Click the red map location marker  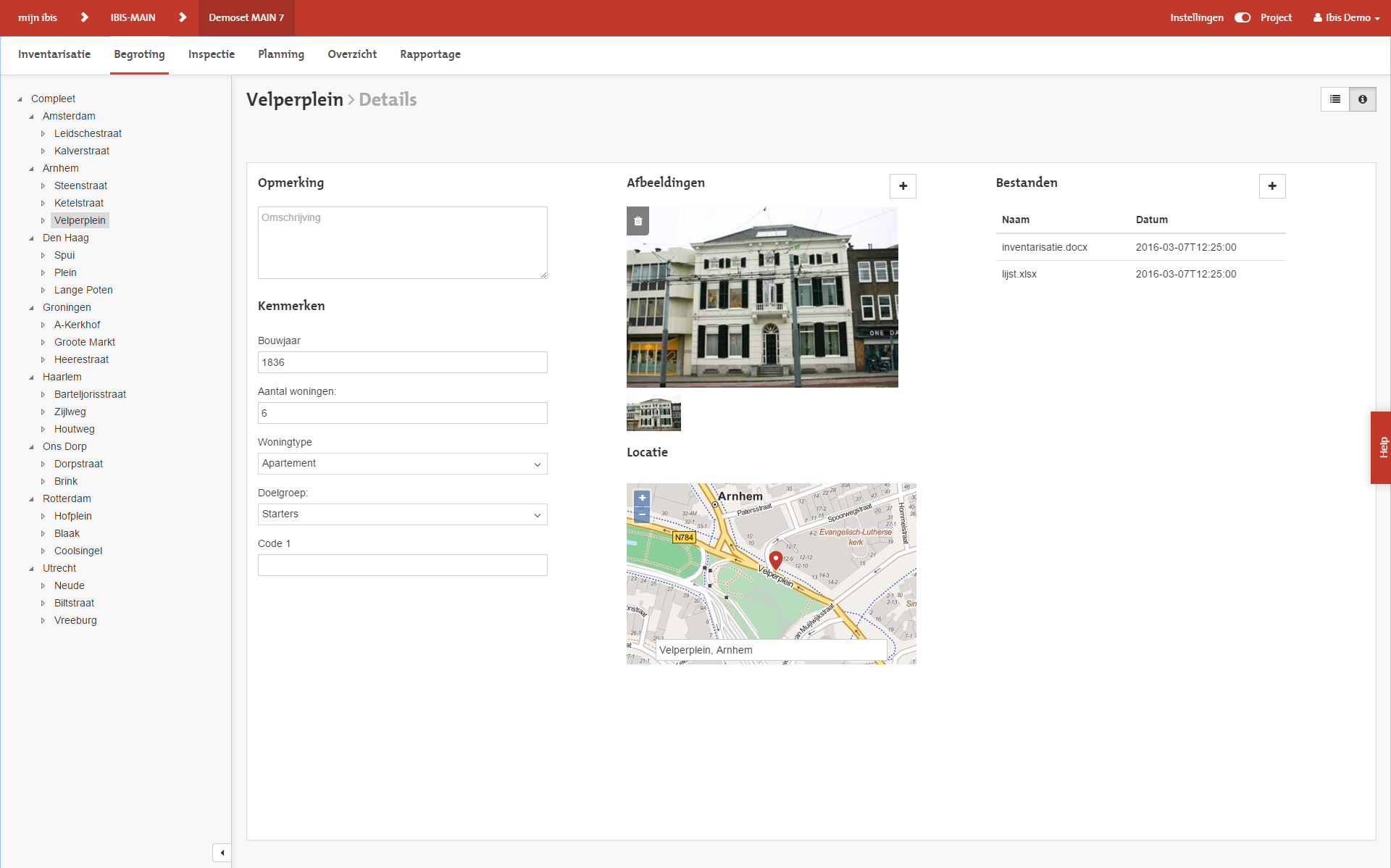(x=775, y=560)
